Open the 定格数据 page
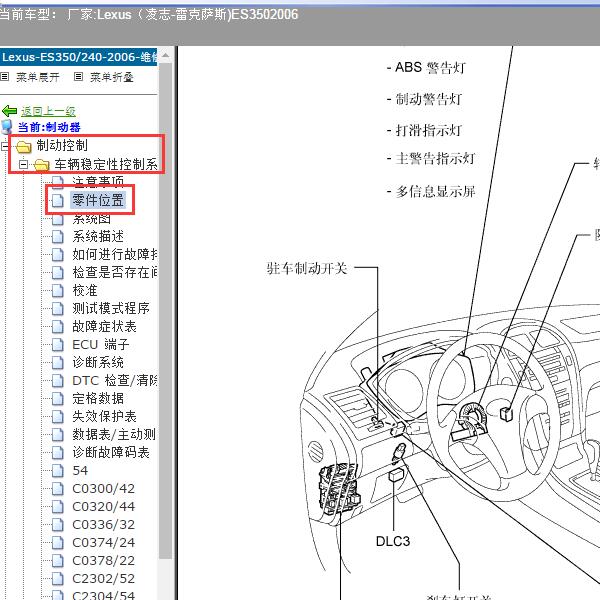600x600 pixels. coord(98,398)
